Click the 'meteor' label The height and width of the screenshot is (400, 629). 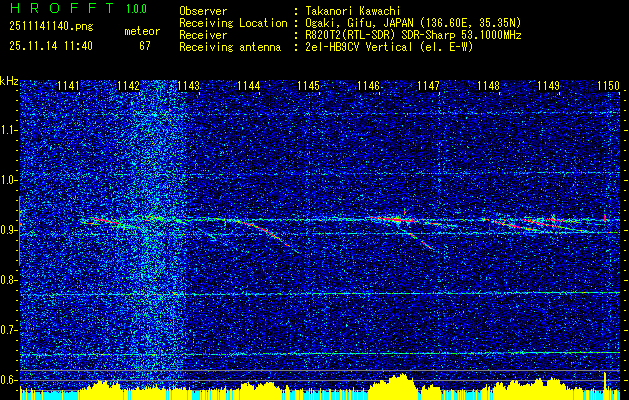coord(142,31)
